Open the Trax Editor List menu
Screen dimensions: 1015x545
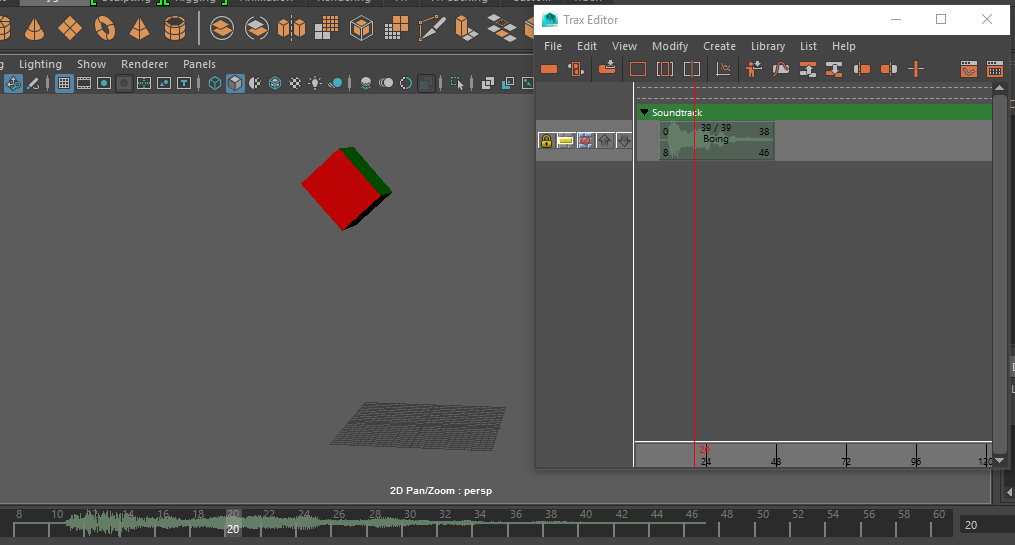click(808, 46)
